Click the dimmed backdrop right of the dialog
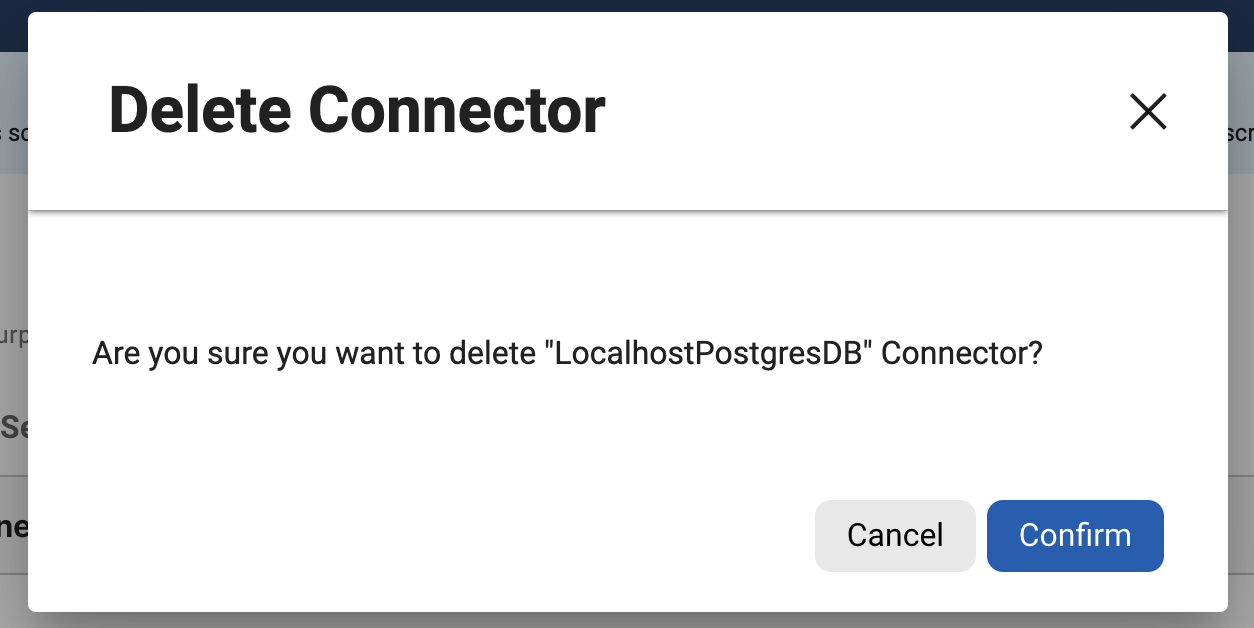 [x=1240, y=300]
